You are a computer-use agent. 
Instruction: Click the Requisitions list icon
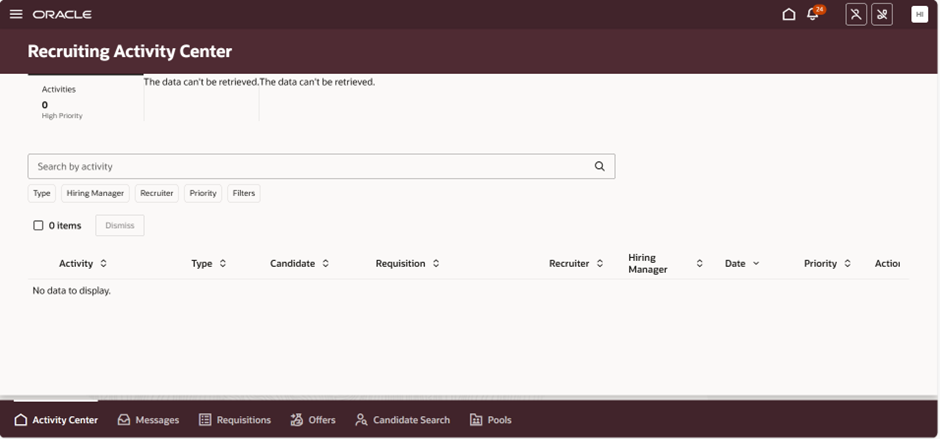click(x=205, y=420)
